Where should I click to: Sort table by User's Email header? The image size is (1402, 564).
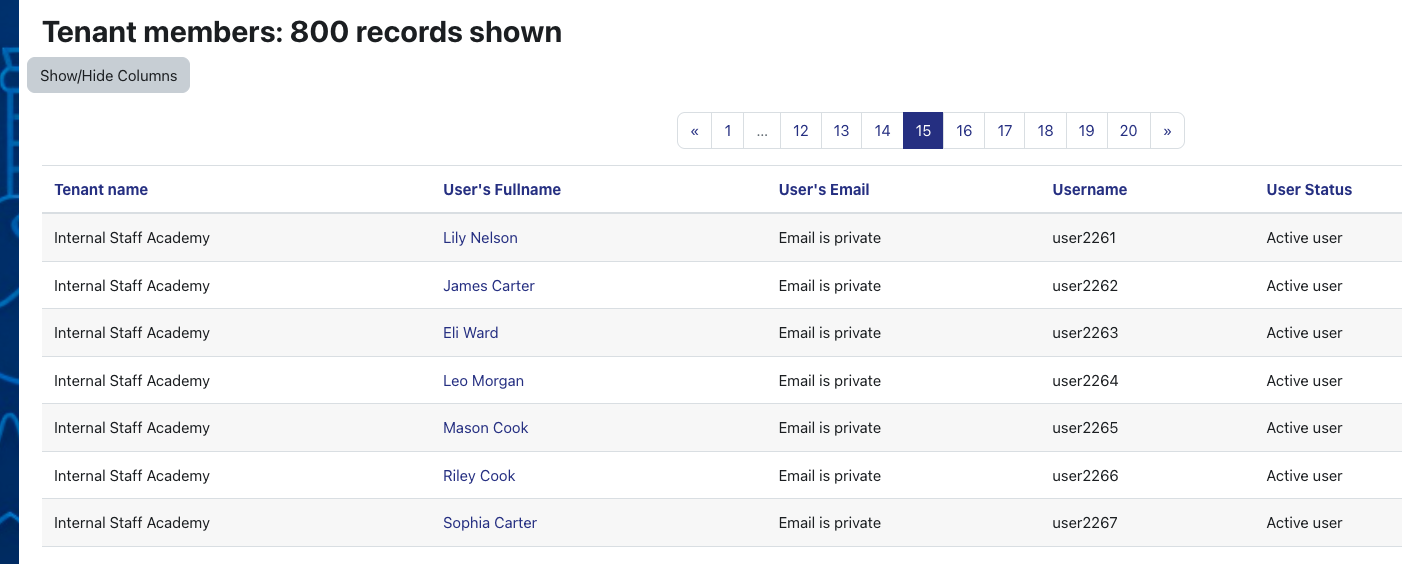[x=824, y=190]
